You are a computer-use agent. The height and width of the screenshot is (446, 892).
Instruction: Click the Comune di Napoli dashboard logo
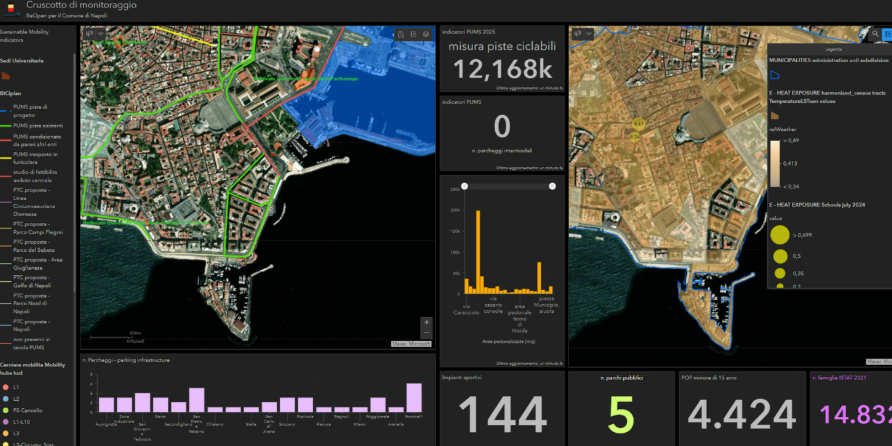[x=10, y=9]
